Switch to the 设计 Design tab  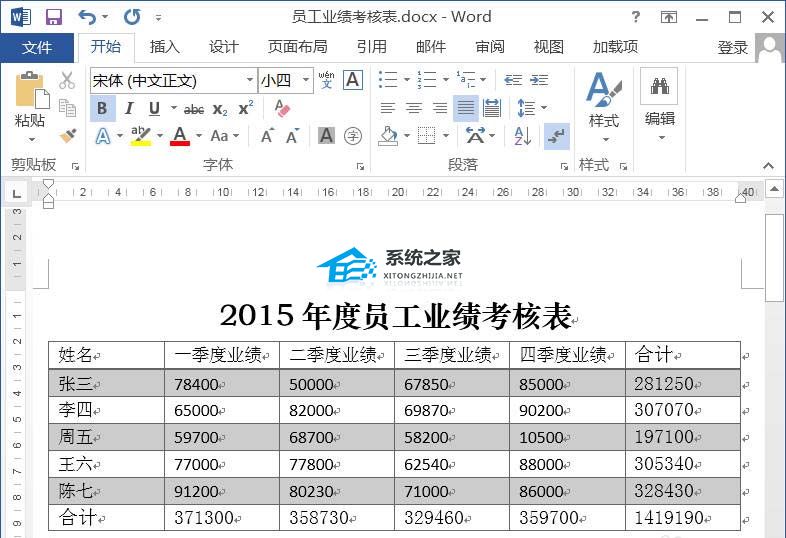point(224,47)
